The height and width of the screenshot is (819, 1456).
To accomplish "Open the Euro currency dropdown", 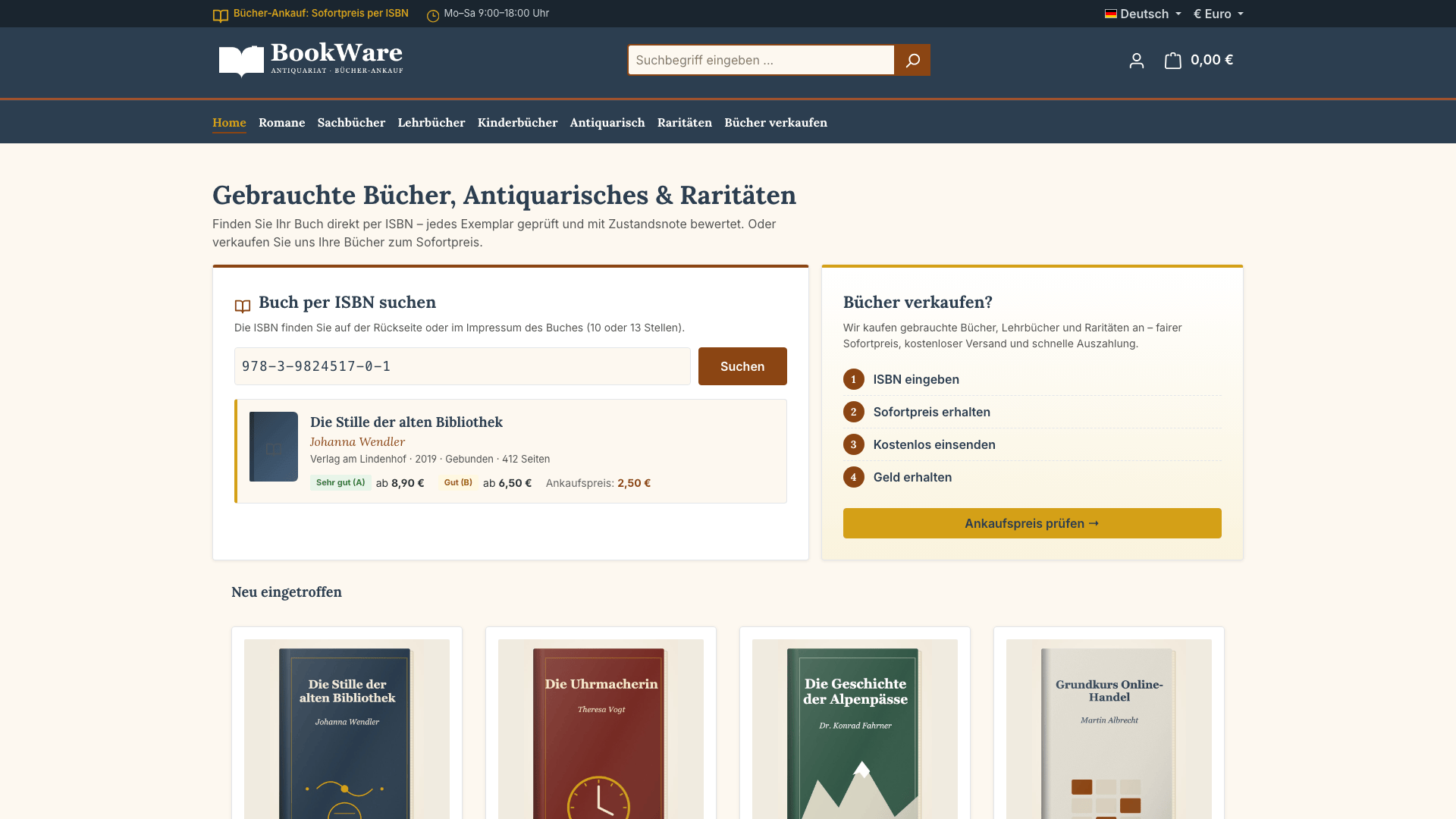I will point(1218,14).
